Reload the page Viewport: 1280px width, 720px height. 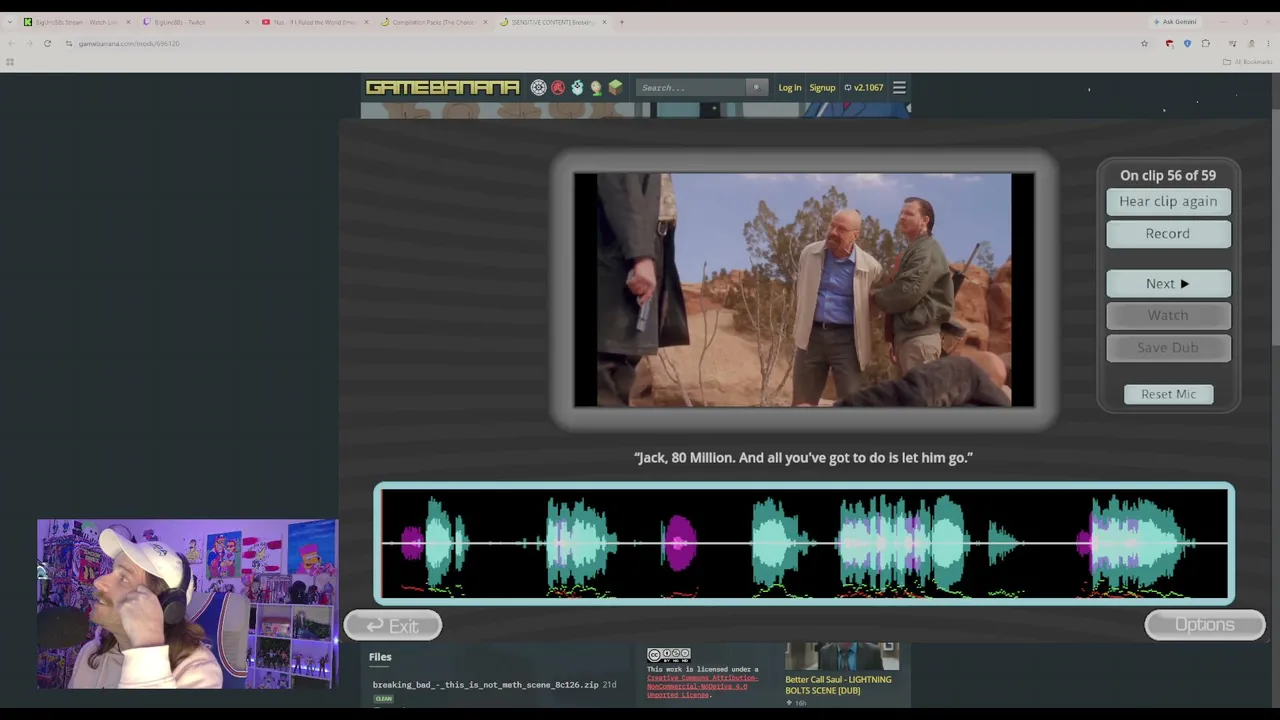[x=47, y=44]
